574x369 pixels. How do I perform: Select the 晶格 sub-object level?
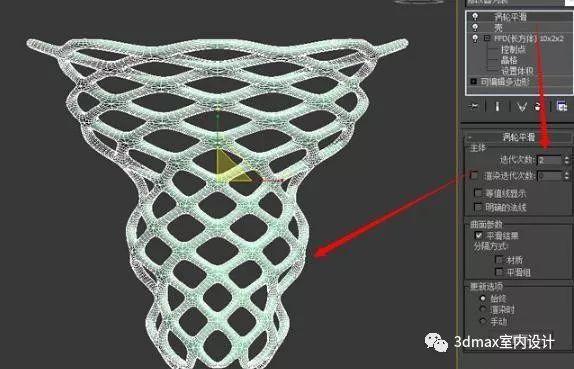(x=509, y=60)
